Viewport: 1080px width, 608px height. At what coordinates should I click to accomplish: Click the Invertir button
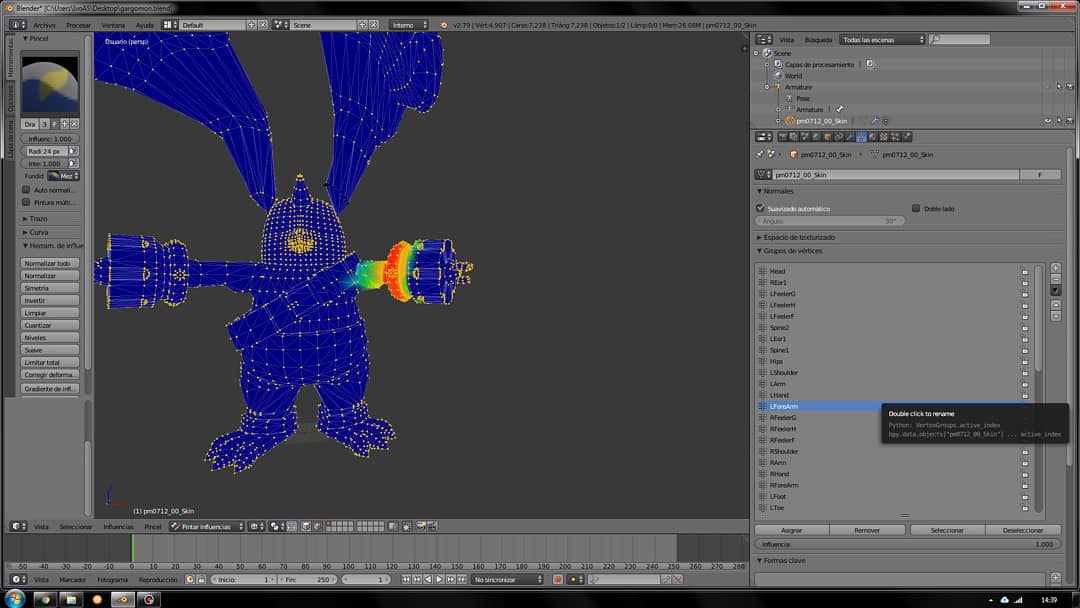(x=50, y=300)
